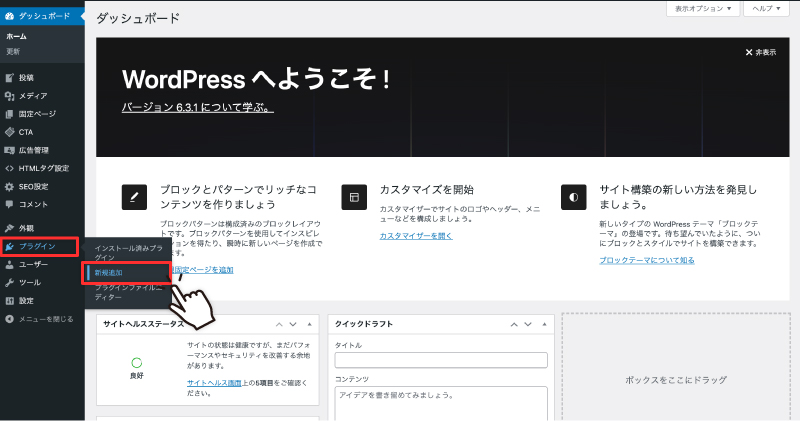Viewport: 800px width, 421px height.
Task: Click the 外観 paintbrush icon
Action: (9, 228)
